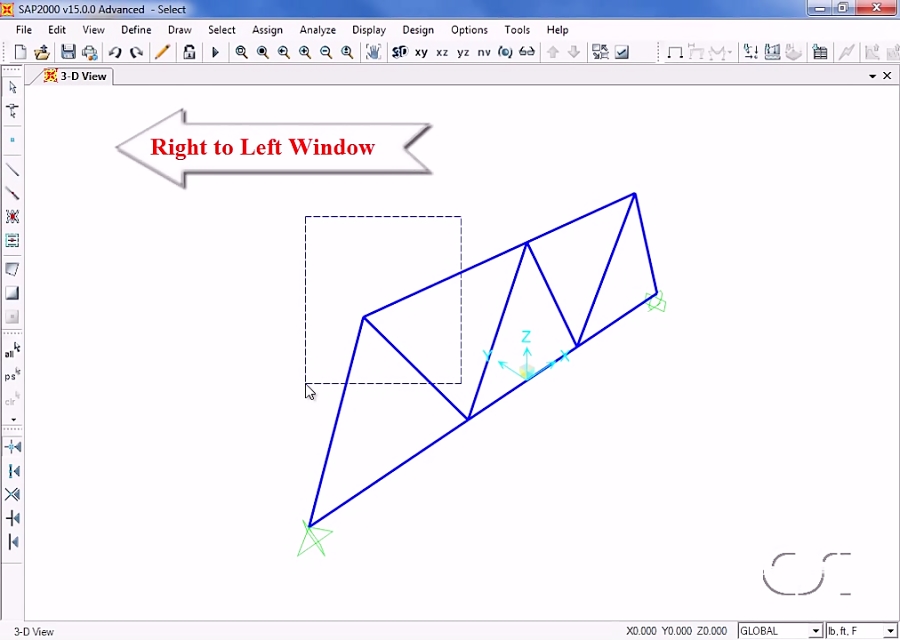Run the analysis using the toolbar arrow
Viewport: 900px width, 640px height.
point(216,52)
